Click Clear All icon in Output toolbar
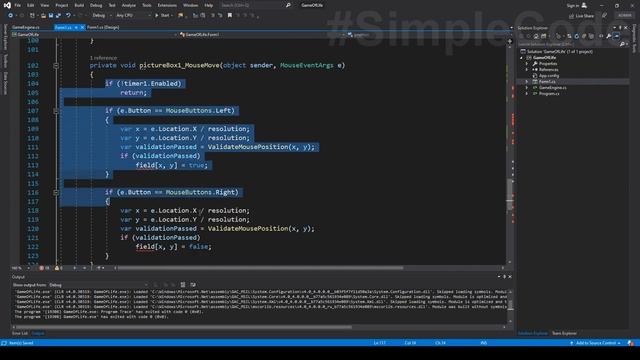The height and width of the screenshot is (360, 640). pos(183,285)
